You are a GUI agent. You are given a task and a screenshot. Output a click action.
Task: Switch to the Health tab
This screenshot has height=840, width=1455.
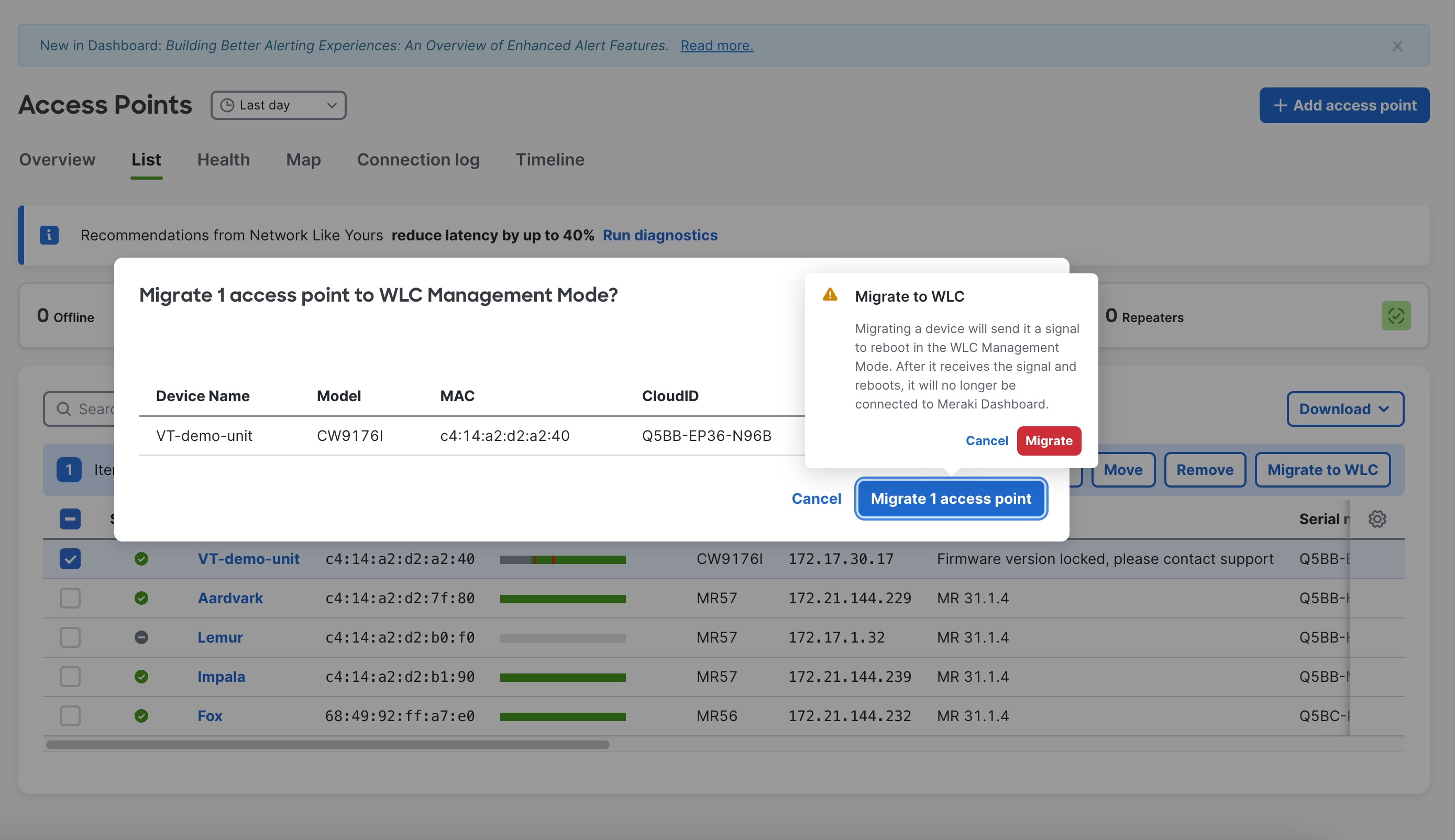[223, 160]
